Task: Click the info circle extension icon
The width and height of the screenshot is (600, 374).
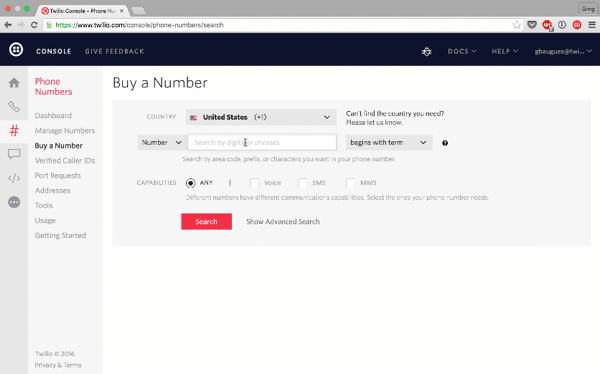Action: (x=562, y=25)
